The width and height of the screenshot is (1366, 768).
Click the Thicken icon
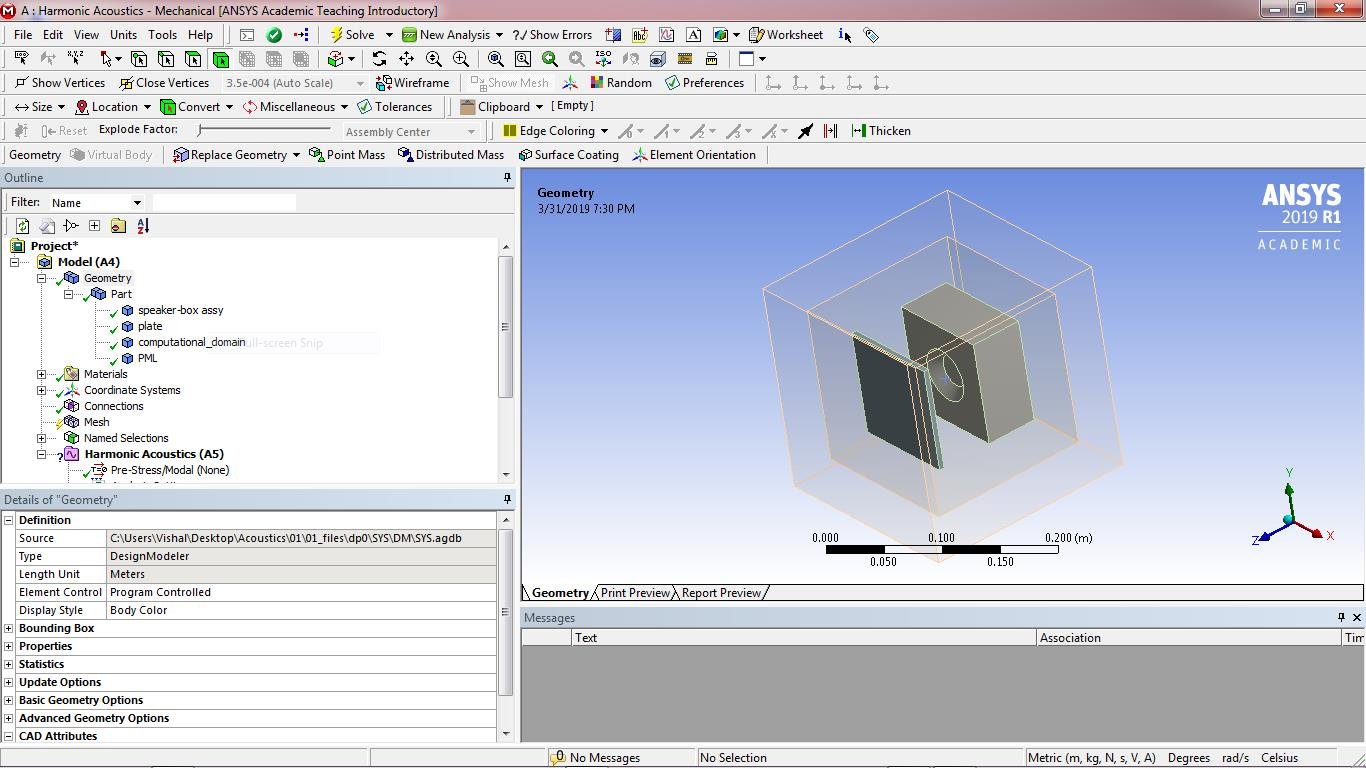tap(858, 131)
